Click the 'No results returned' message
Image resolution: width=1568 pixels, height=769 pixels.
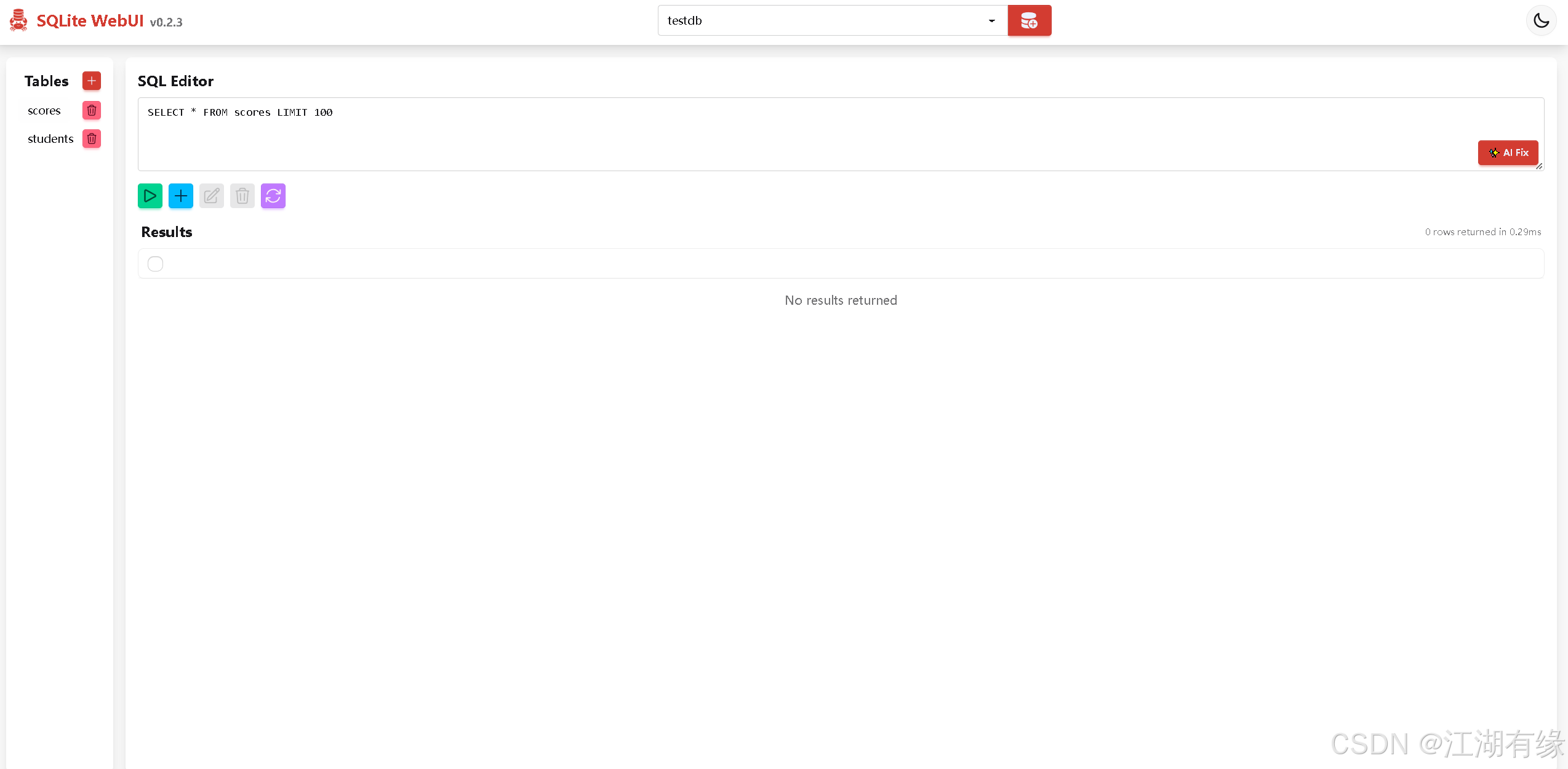pyautogui.click(x=841, y=300)
